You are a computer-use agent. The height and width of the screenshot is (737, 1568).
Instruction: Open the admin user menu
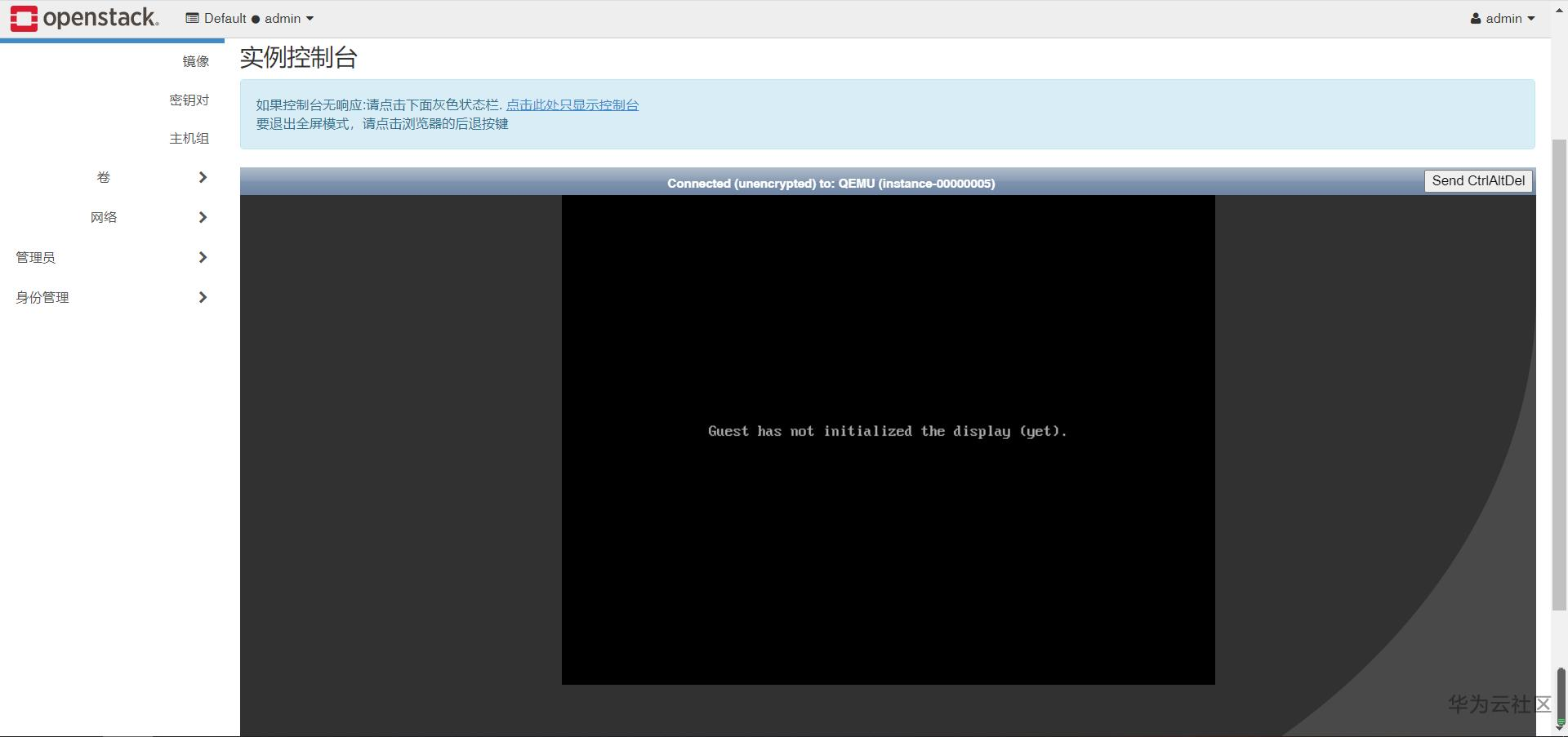1503,18
